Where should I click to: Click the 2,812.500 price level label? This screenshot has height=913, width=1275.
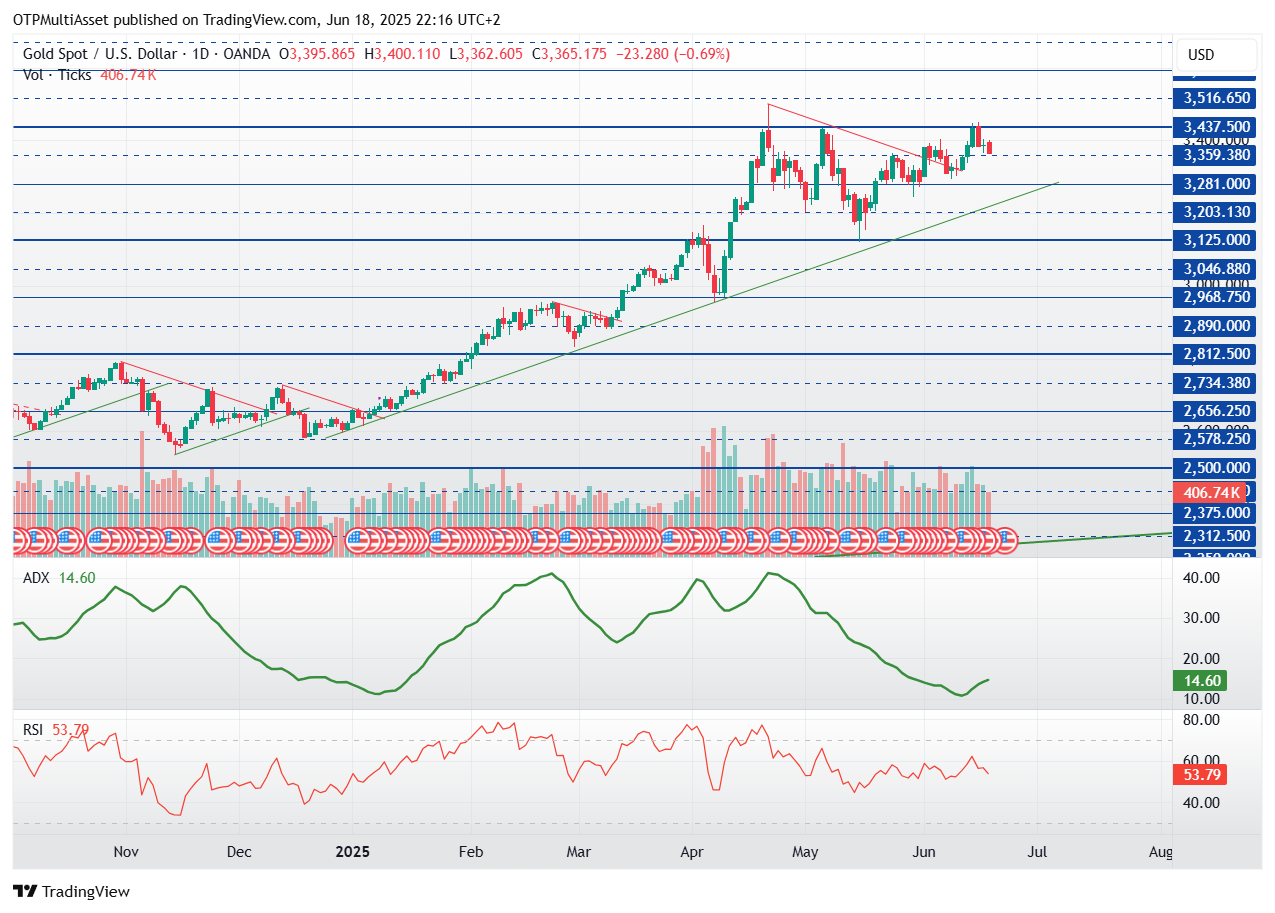[1216, 354]
